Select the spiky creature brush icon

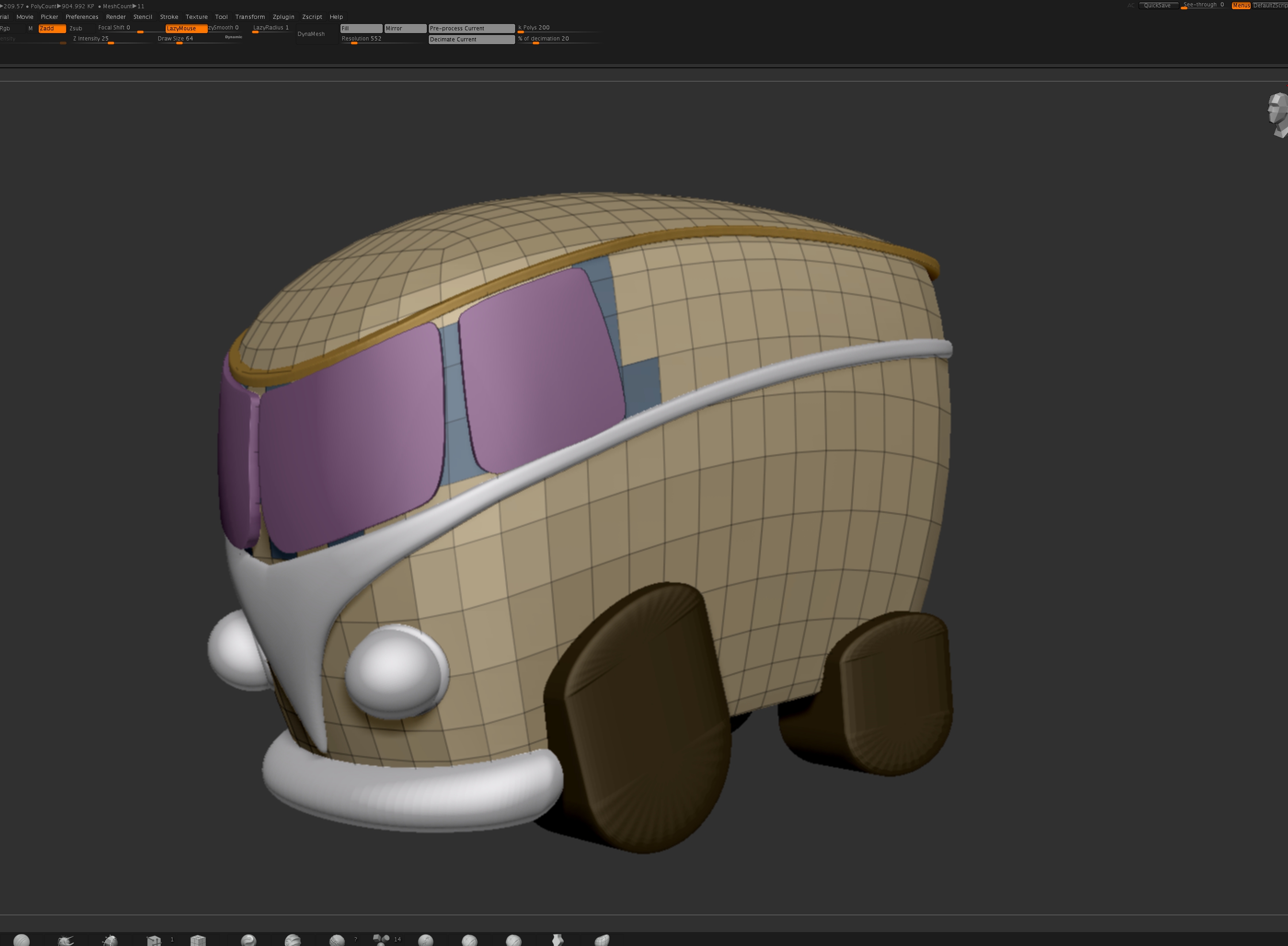[66, 940]
